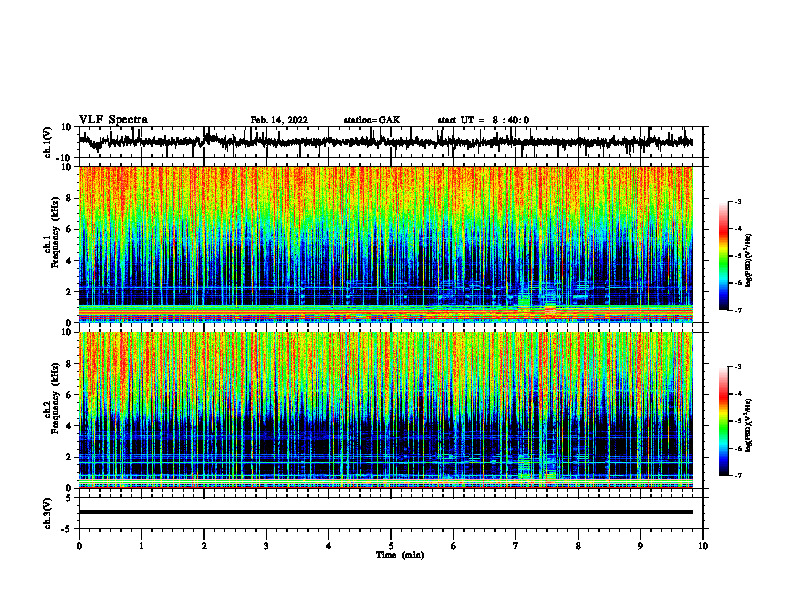Click the "start UT = 8:40:0" header text
792x612 pixels.
click(483, 120)
